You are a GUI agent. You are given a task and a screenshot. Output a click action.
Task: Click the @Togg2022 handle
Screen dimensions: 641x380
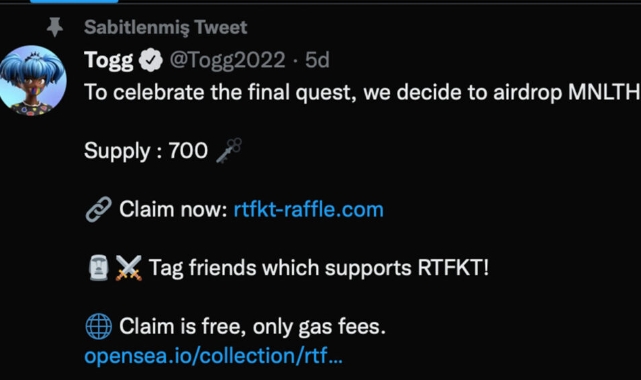[227, 60]
